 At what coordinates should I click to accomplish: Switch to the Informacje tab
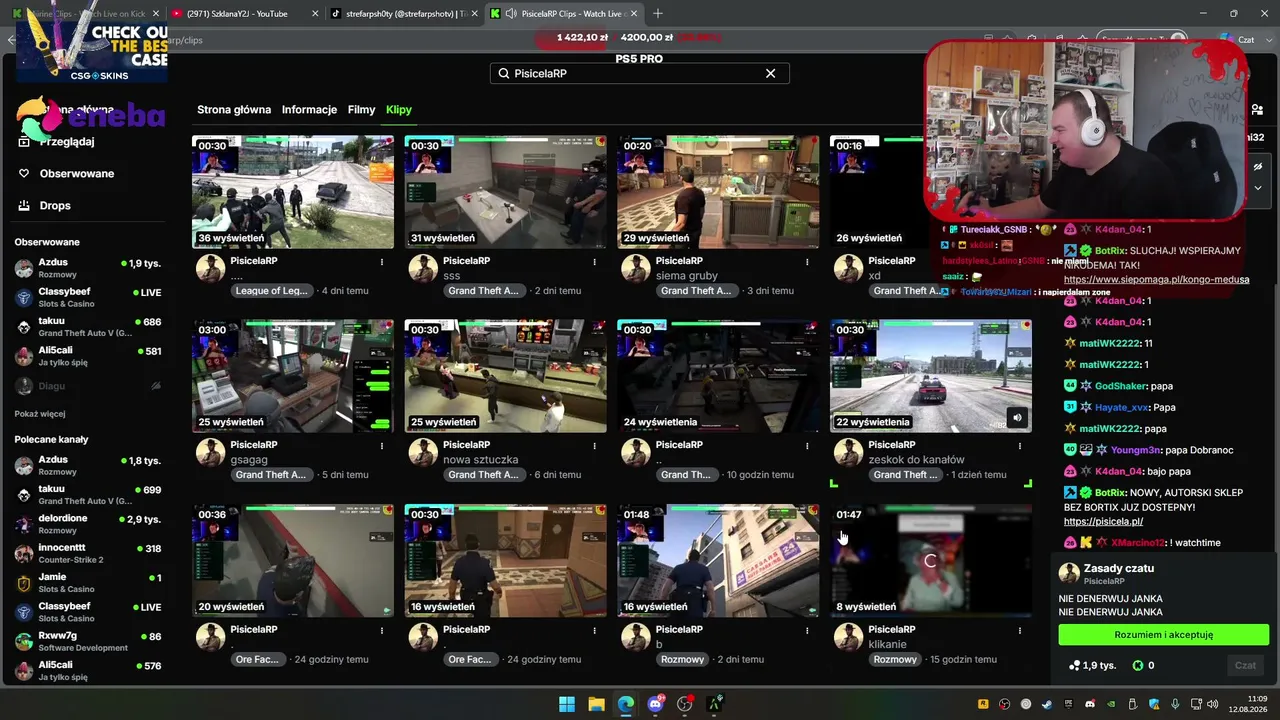[309, 110]
